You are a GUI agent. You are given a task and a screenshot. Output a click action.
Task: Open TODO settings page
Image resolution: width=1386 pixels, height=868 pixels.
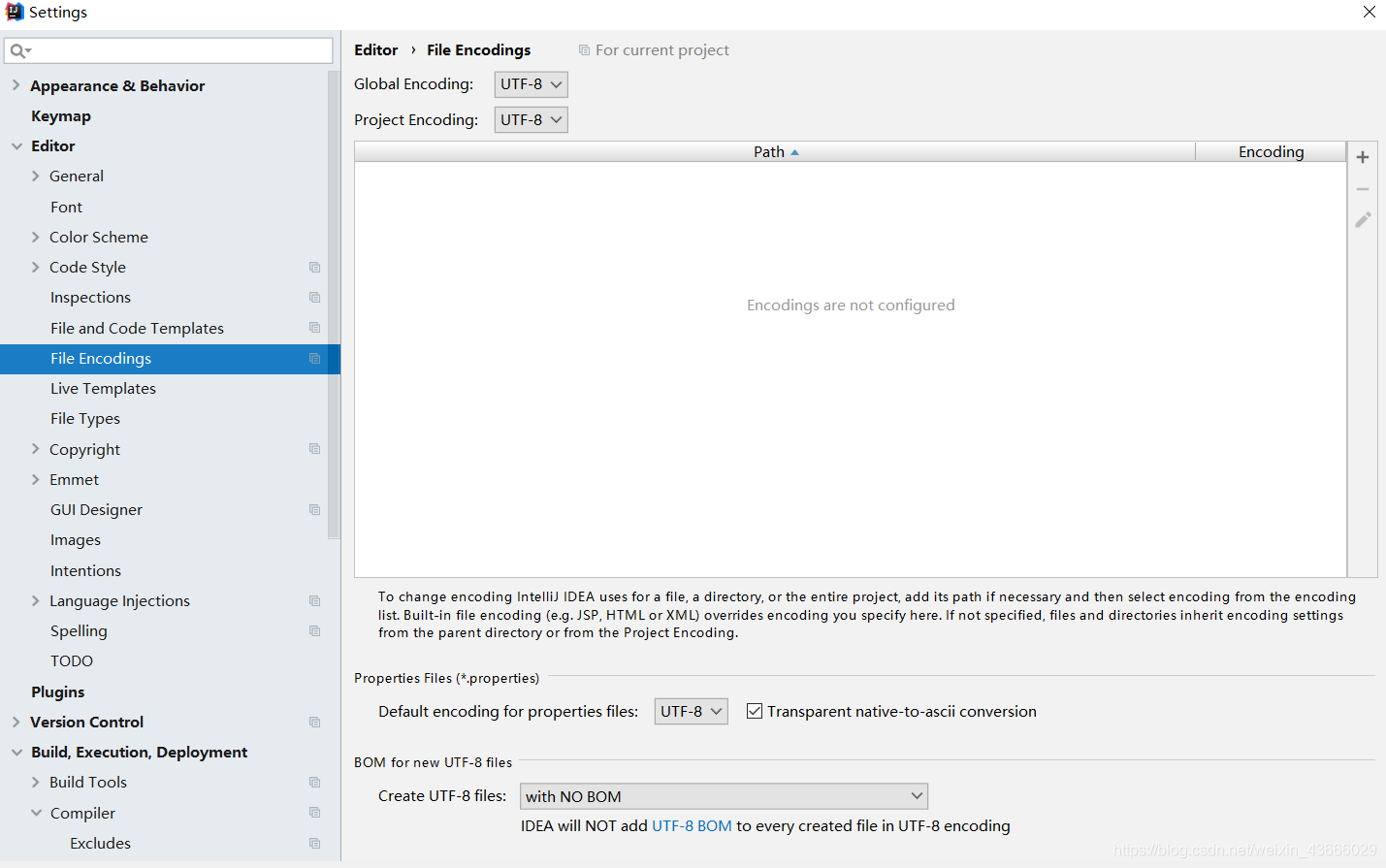point(72,660)
